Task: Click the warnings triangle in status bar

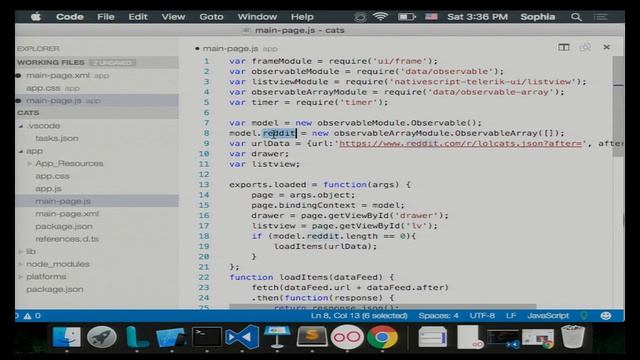Action: (x=27, y=316)
